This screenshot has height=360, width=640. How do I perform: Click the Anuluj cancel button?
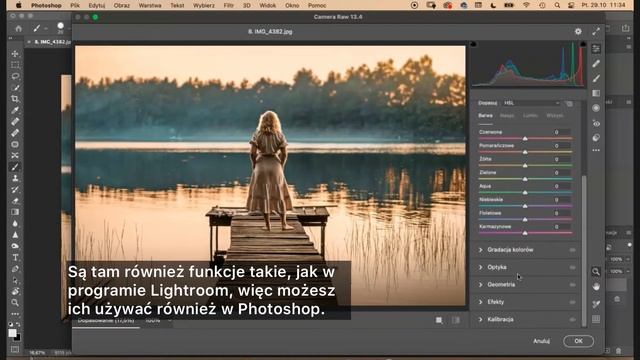tap(541, 341)
